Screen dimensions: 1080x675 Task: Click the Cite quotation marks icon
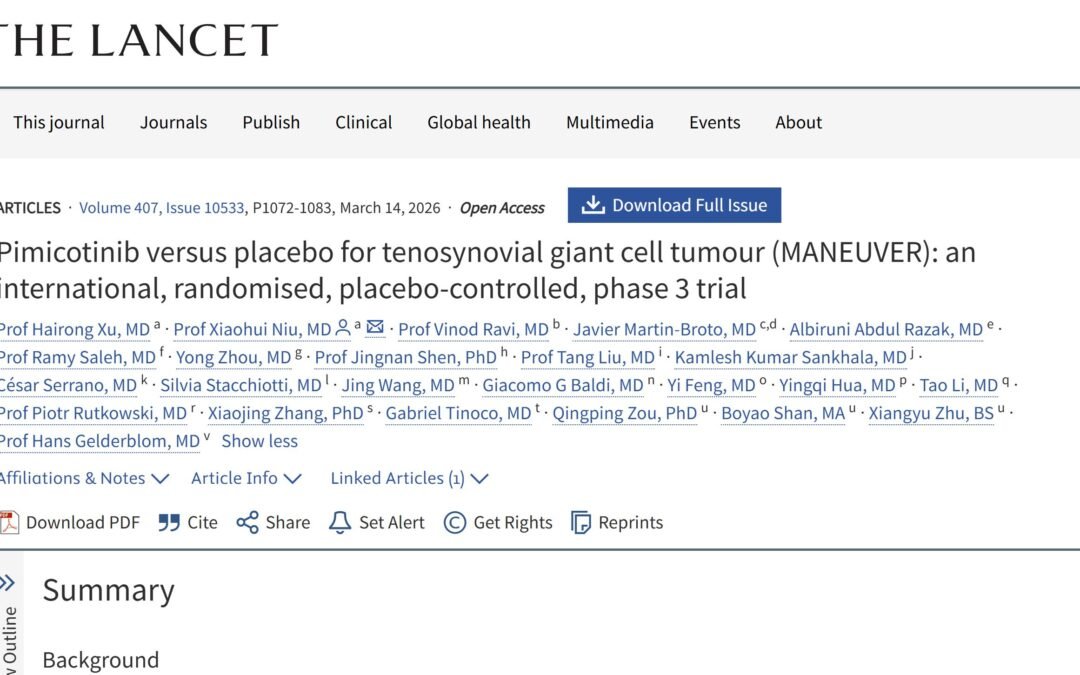169,522
